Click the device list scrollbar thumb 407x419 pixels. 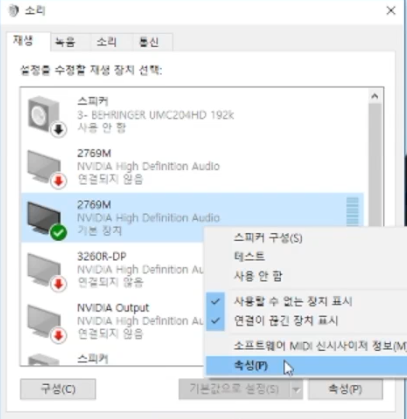coord(375,165)
